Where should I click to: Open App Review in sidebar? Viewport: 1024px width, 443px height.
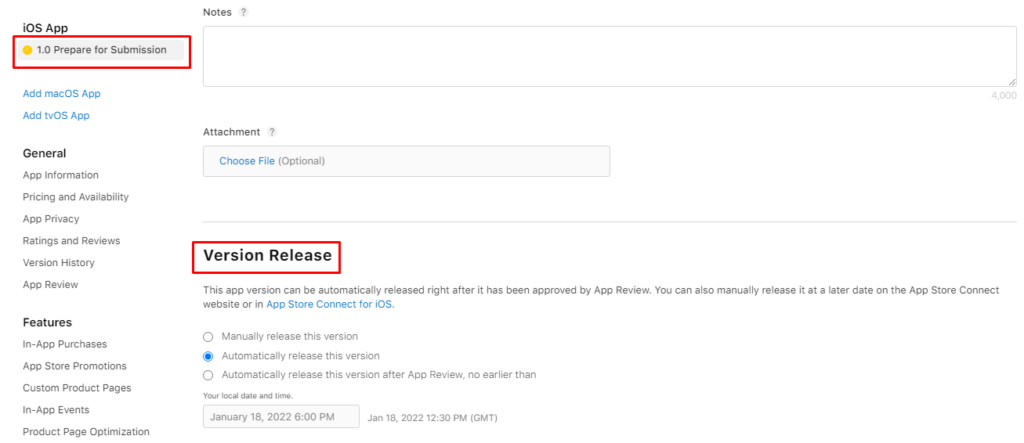pyautogui.click(x=50, y=285)
